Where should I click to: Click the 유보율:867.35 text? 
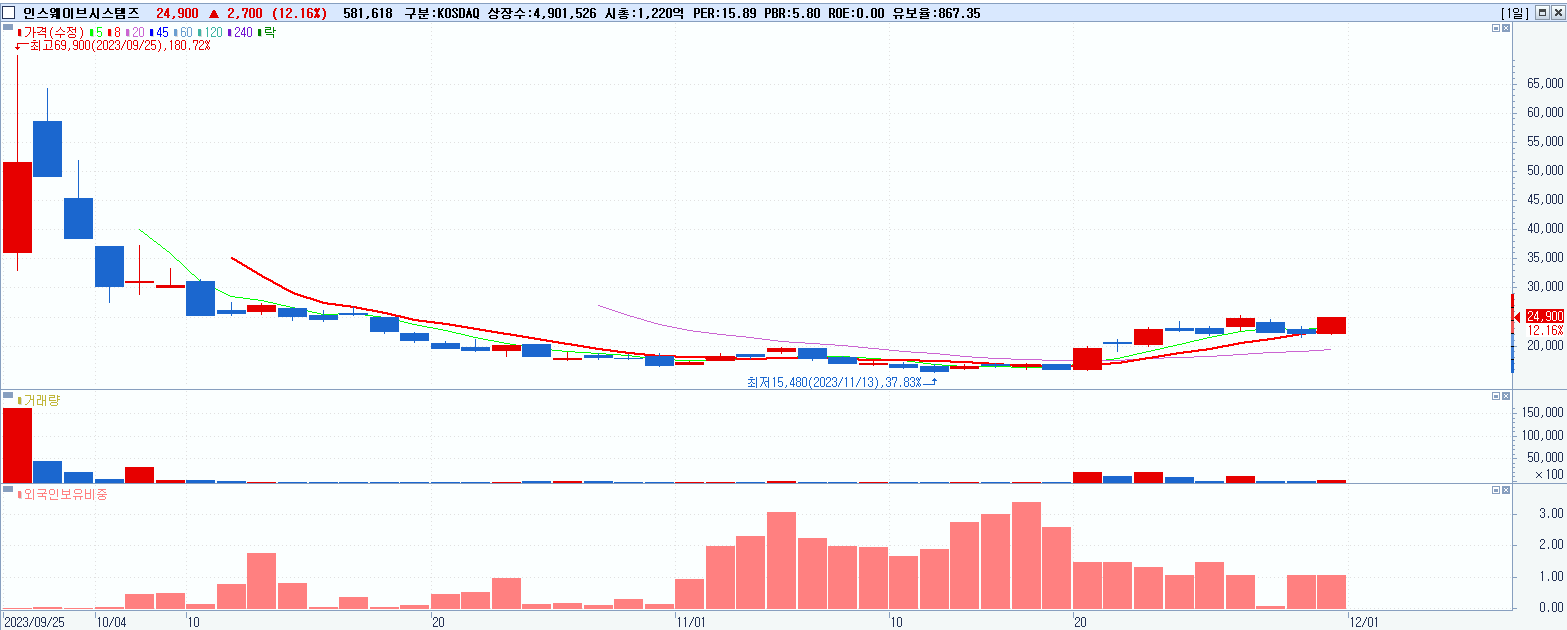click(936, 13)
